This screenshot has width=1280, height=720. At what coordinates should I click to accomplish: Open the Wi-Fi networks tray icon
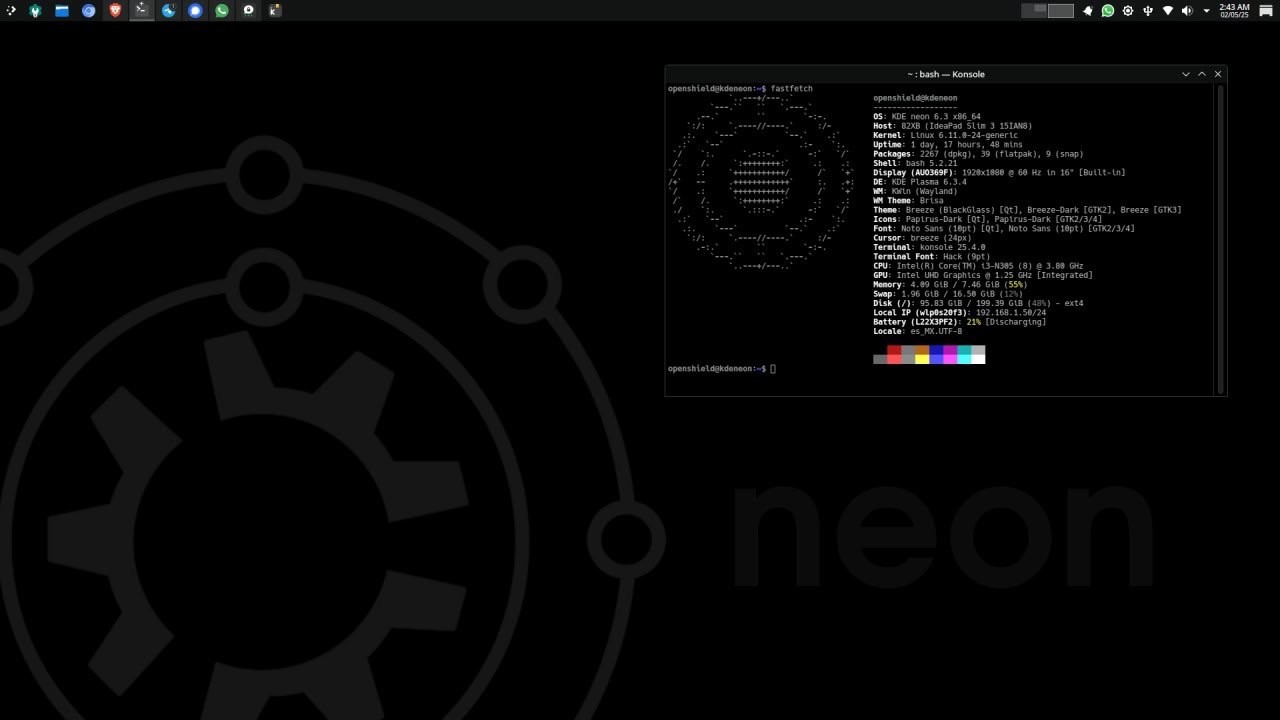point(1167,11)
